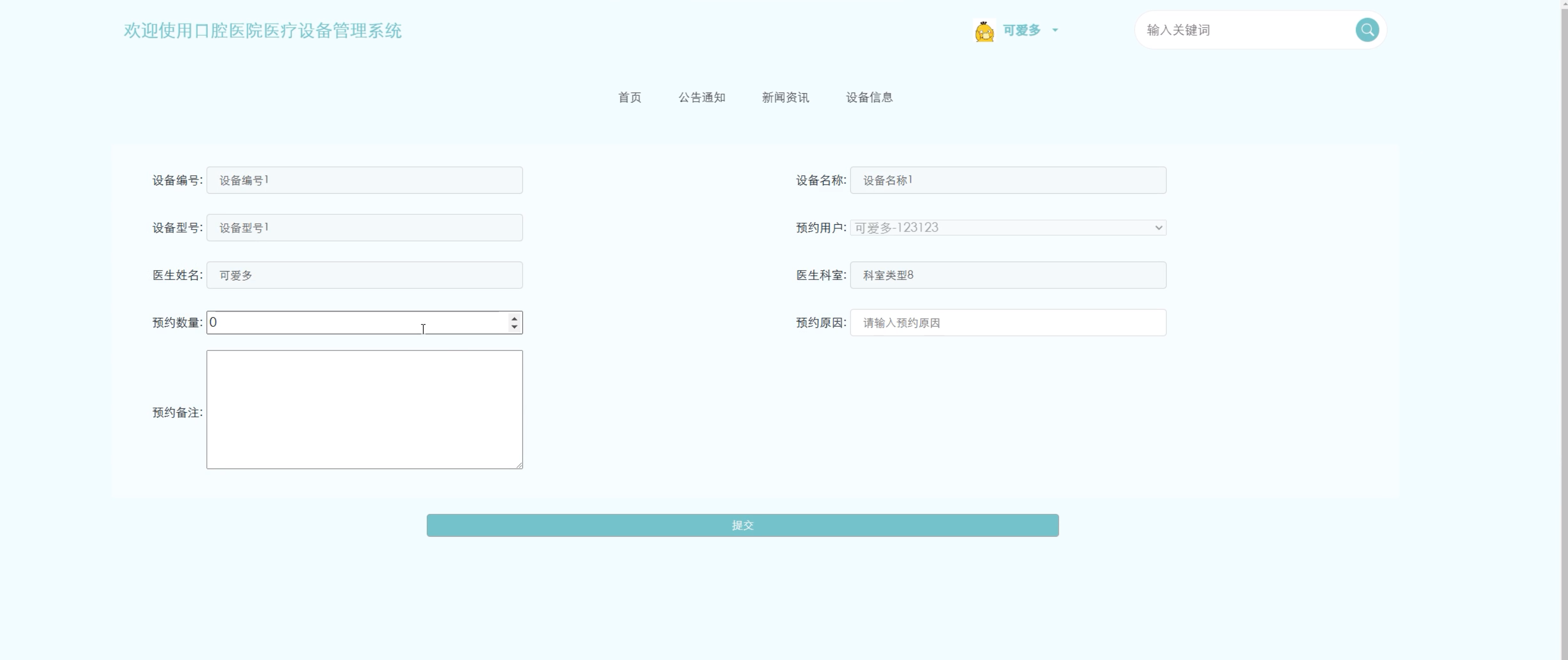Click the 预约用户 label

[821, 228]
